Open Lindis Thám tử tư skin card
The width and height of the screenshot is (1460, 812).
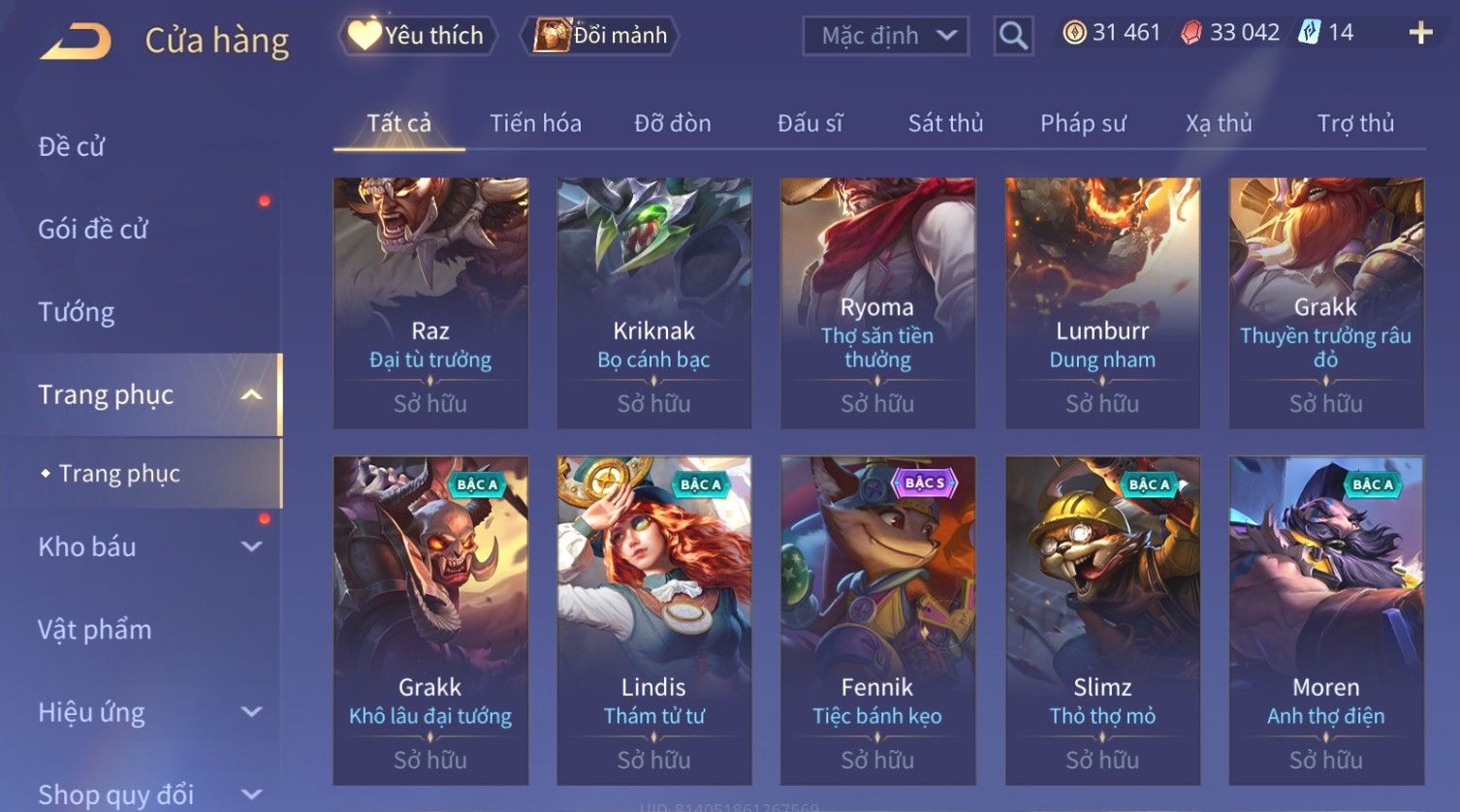653,620
